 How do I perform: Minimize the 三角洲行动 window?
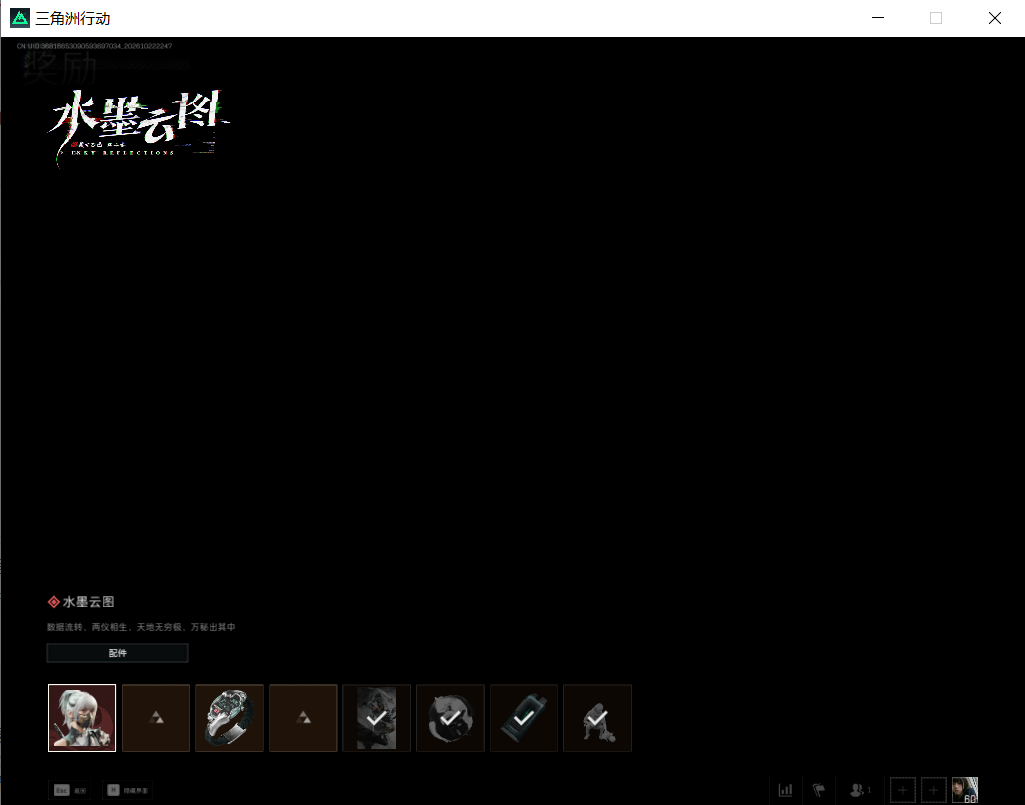tap(878, 18)
